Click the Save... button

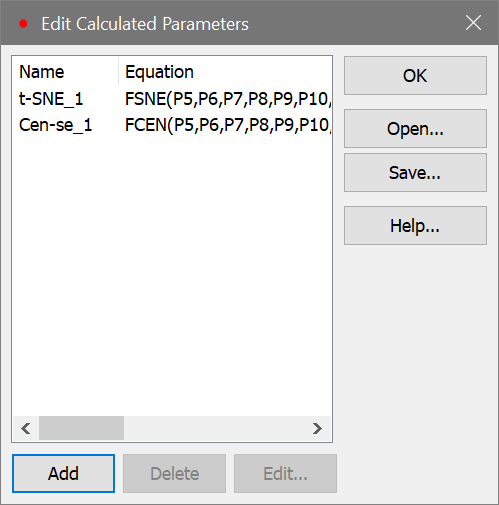(x=415, y=173)
